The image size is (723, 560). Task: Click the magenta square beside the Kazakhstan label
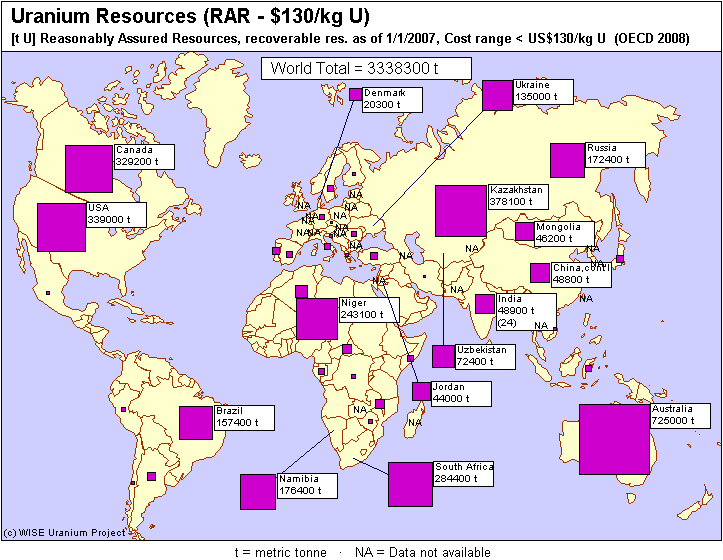click(461, 211)
